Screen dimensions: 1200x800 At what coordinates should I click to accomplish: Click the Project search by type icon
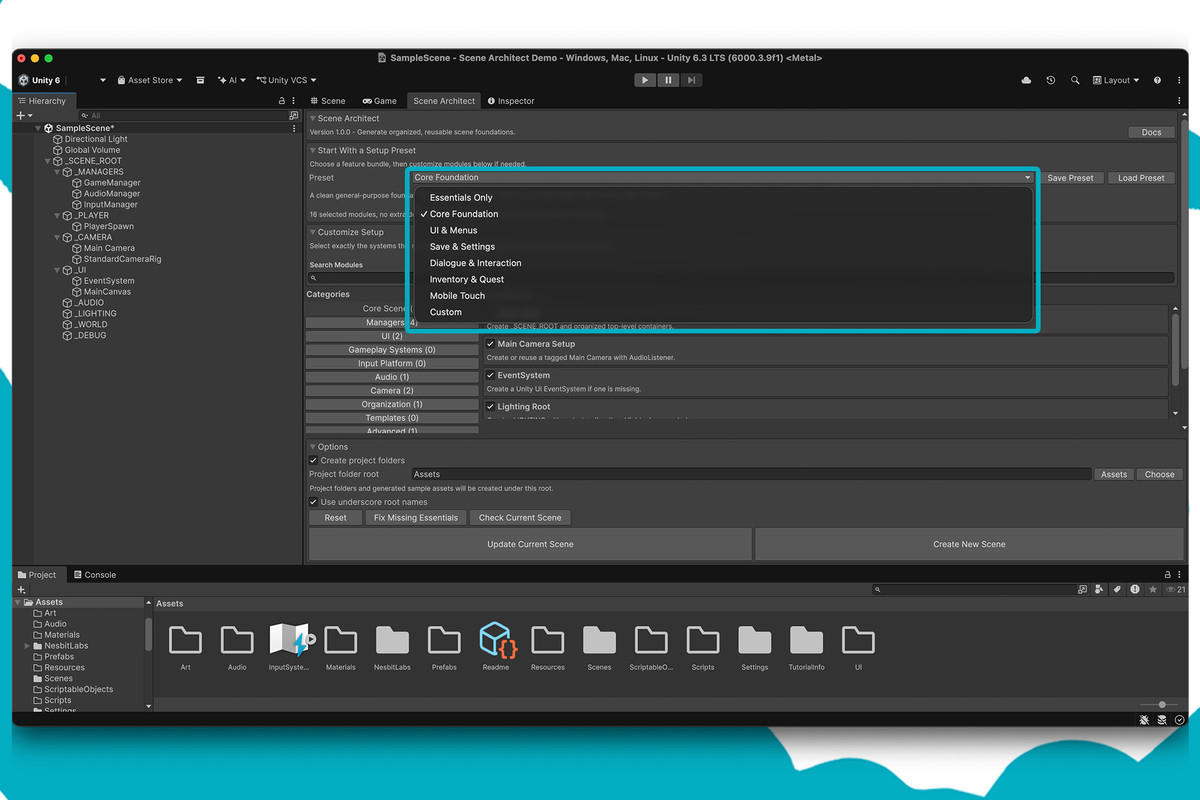pyautogui.click(x=1099, y=590)
